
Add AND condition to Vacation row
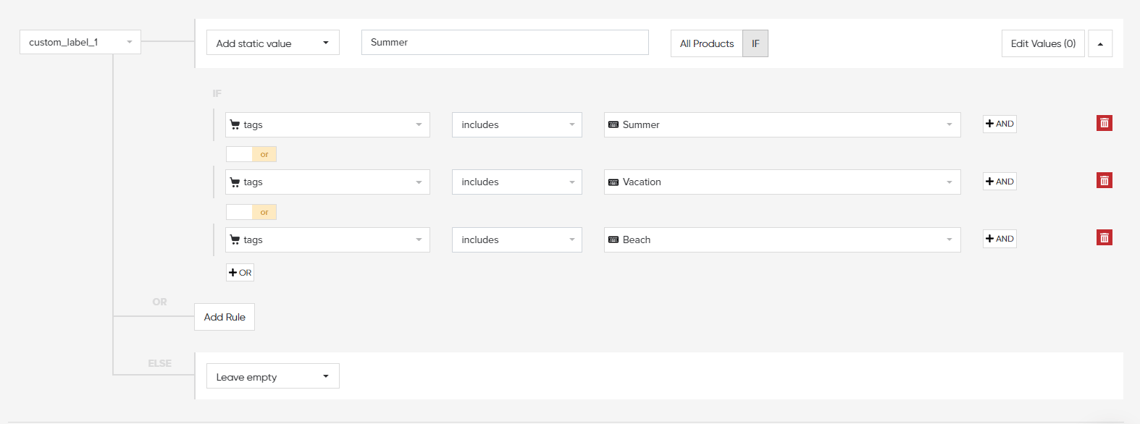click(999, 181)
